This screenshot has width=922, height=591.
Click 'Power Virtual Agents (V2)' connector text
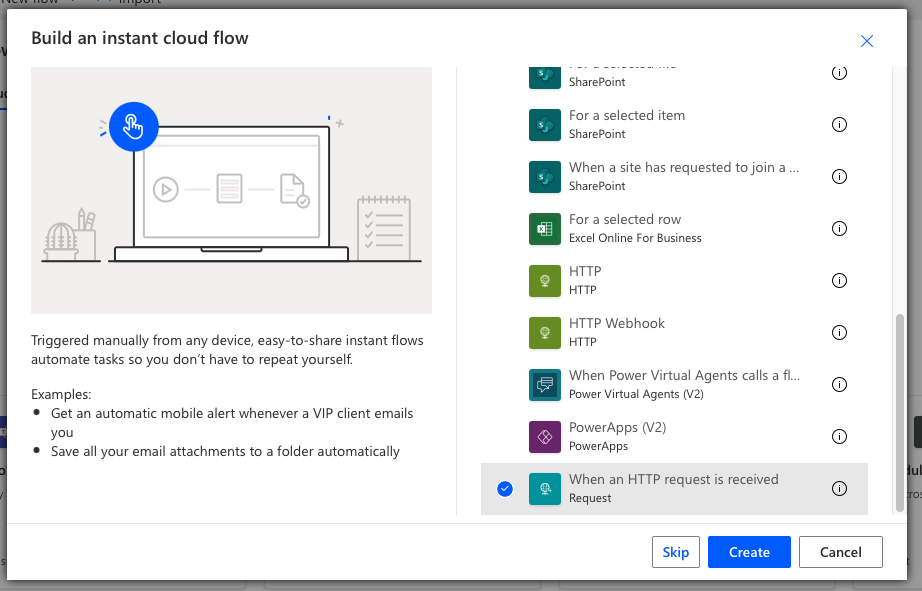click(x=636, y=394)
